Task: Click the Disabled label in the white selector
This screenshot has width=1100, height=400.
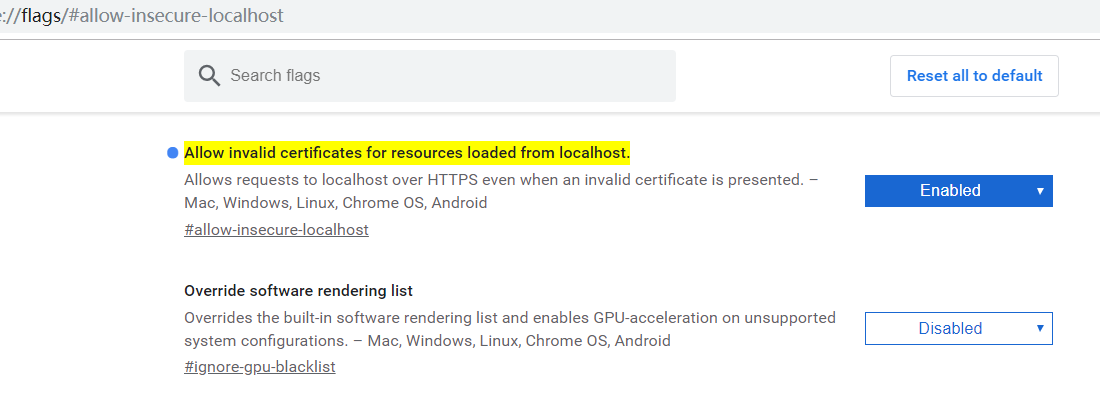Action: pyautogui.click(x=950, y=328)
